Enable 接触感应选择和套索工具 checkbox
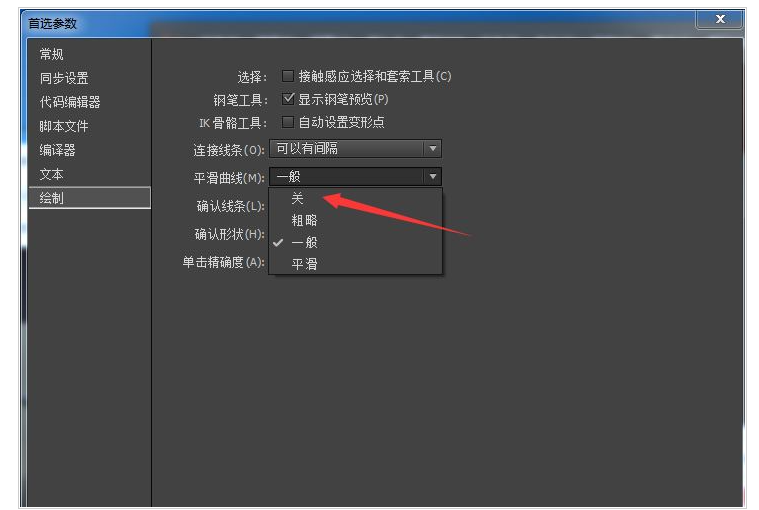The width and height of the screenshot is (759, 510). [x=288, y=76]
